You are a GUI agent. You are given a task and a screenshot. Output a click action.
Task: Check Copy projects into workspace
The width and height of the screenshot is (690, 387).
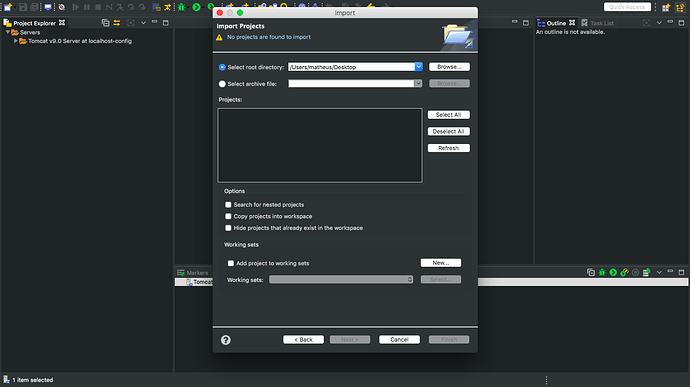click(x=228, y=216)
